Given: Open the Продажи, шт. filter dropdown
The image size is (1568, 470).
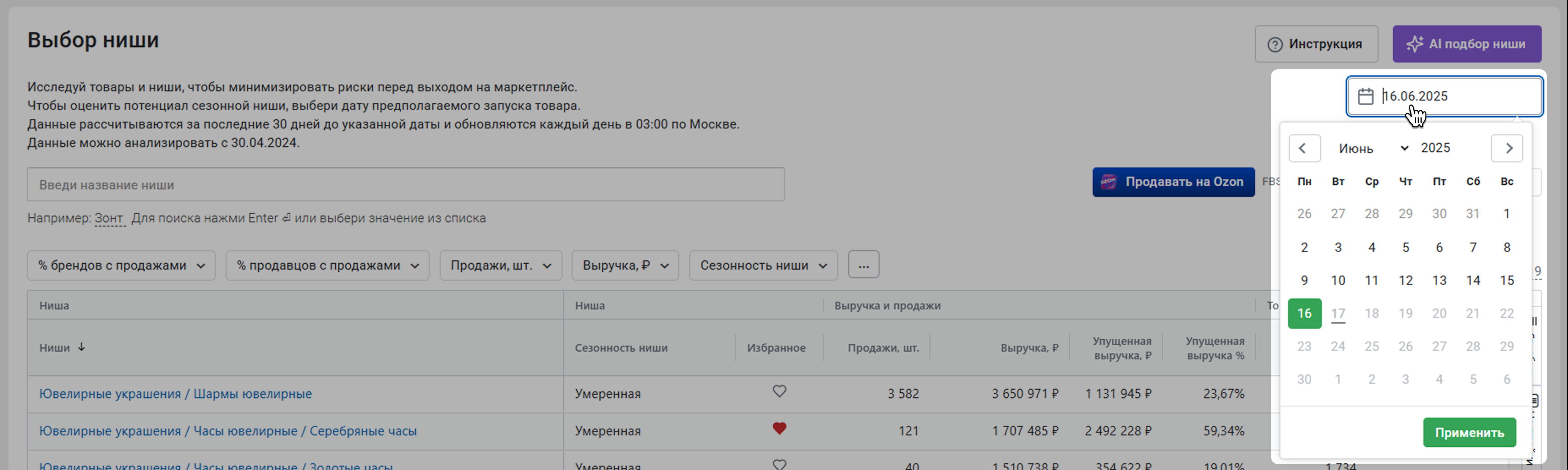Looking at the screenshot, I should [500, 266].
